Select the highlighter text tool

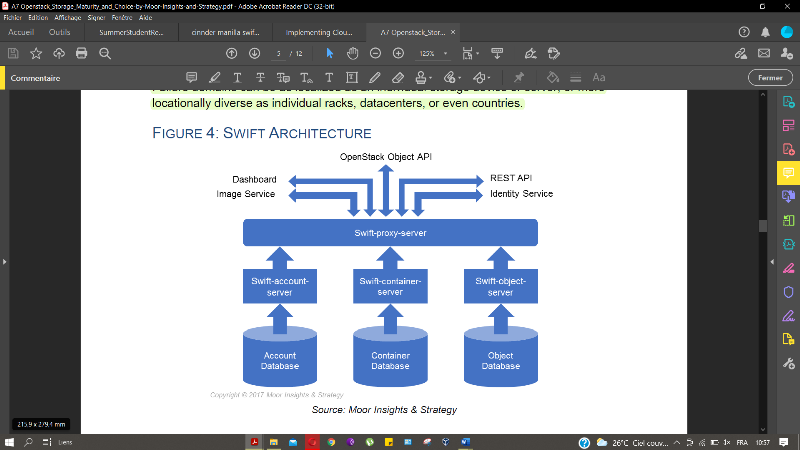(x=213, y=77)
